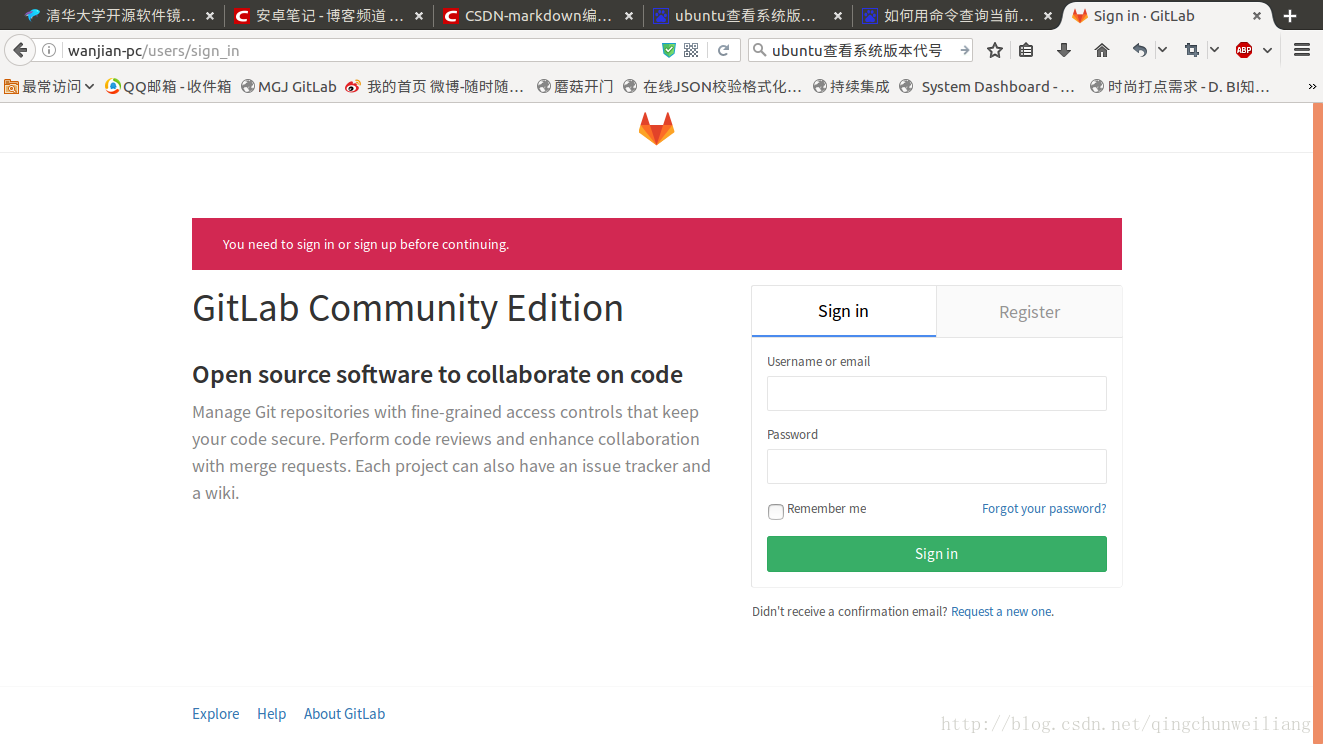1323x744 pixels.
Task: Open dropdown next to undo arrow icon
Action: coord(1162,50)
